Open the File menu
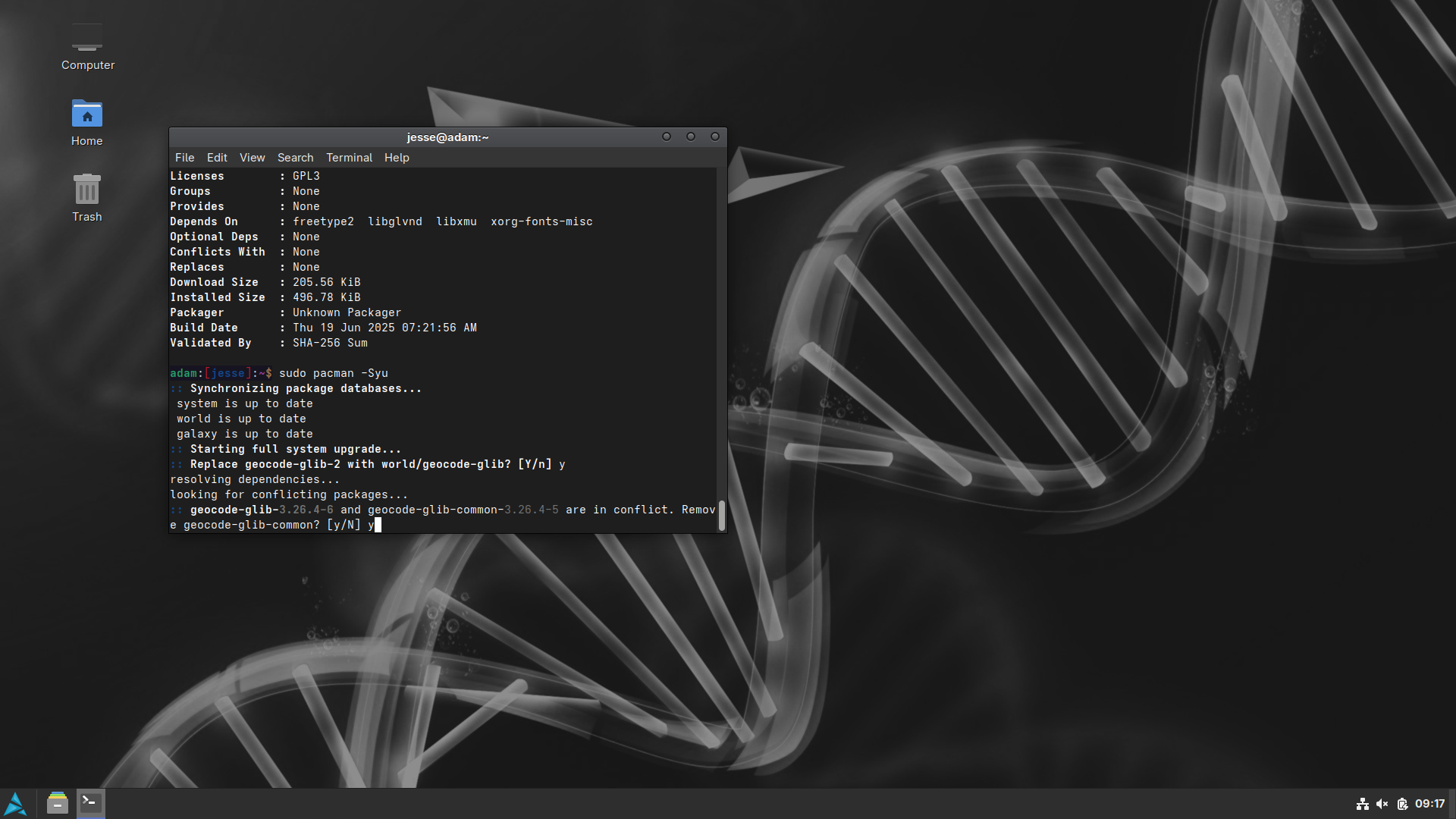 (184, 158)
